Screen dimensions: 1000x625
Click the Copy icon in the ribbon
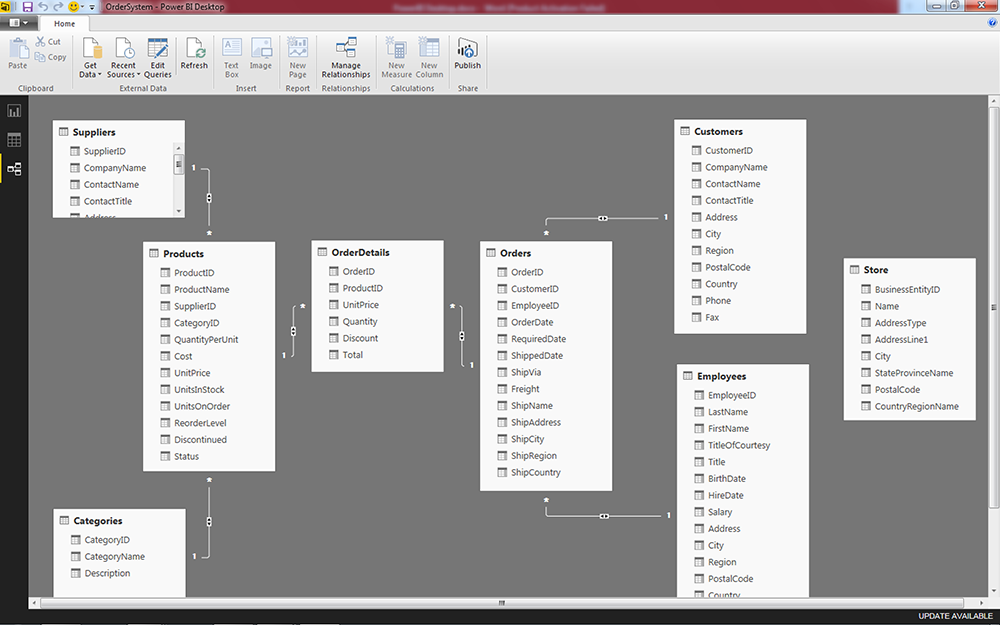[x=40, y=57]
